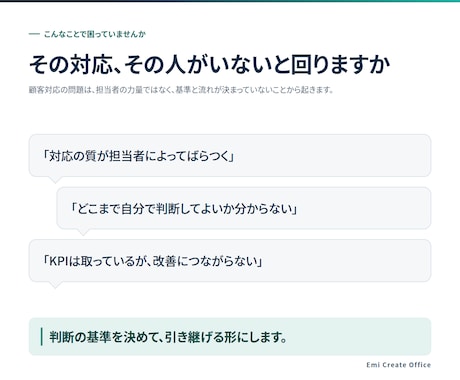Click the heading その対応、その人がいないと回りますか
The width and height of the screenshot is (460, 380).
coord(209,64)
